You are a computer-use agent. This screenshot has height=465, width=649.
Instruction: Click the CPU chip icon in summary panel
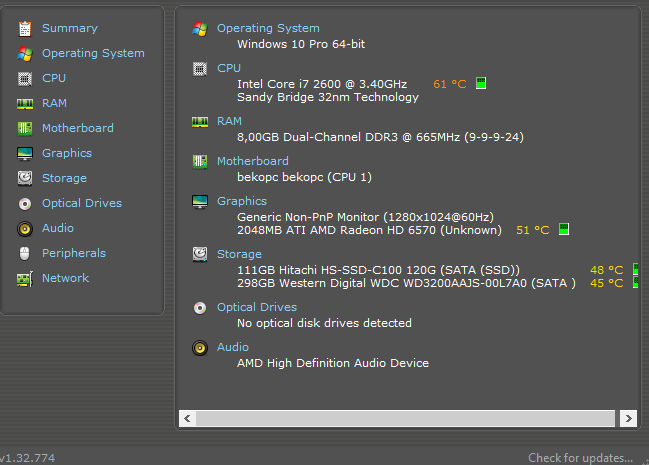[x=200, y=69]
